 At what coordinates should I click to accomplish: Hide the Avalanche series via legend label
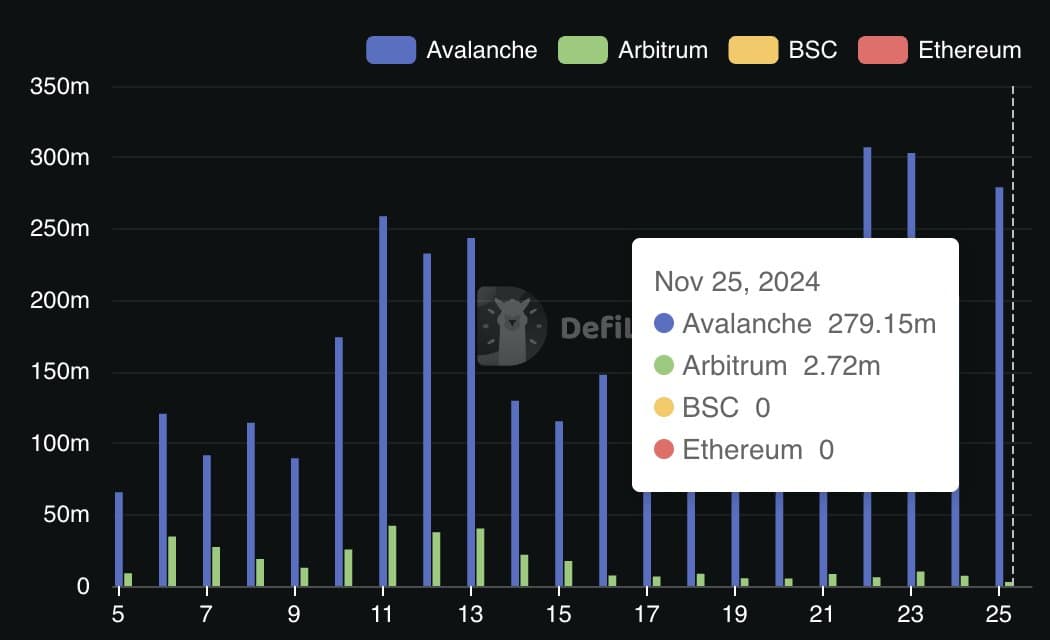coord(481,50)
